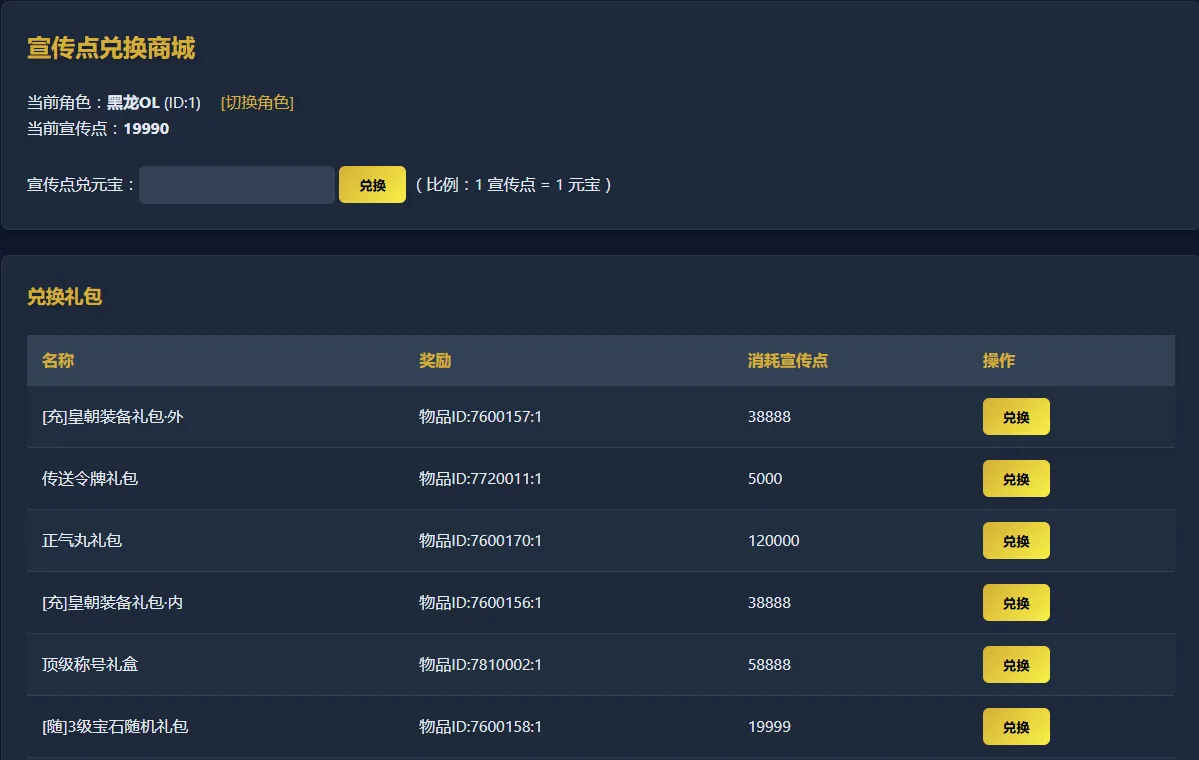Viewport: 1199px width, 760px height.
Task: Select the 传送令牌礼包 name cell
Action: coord(90,479)
